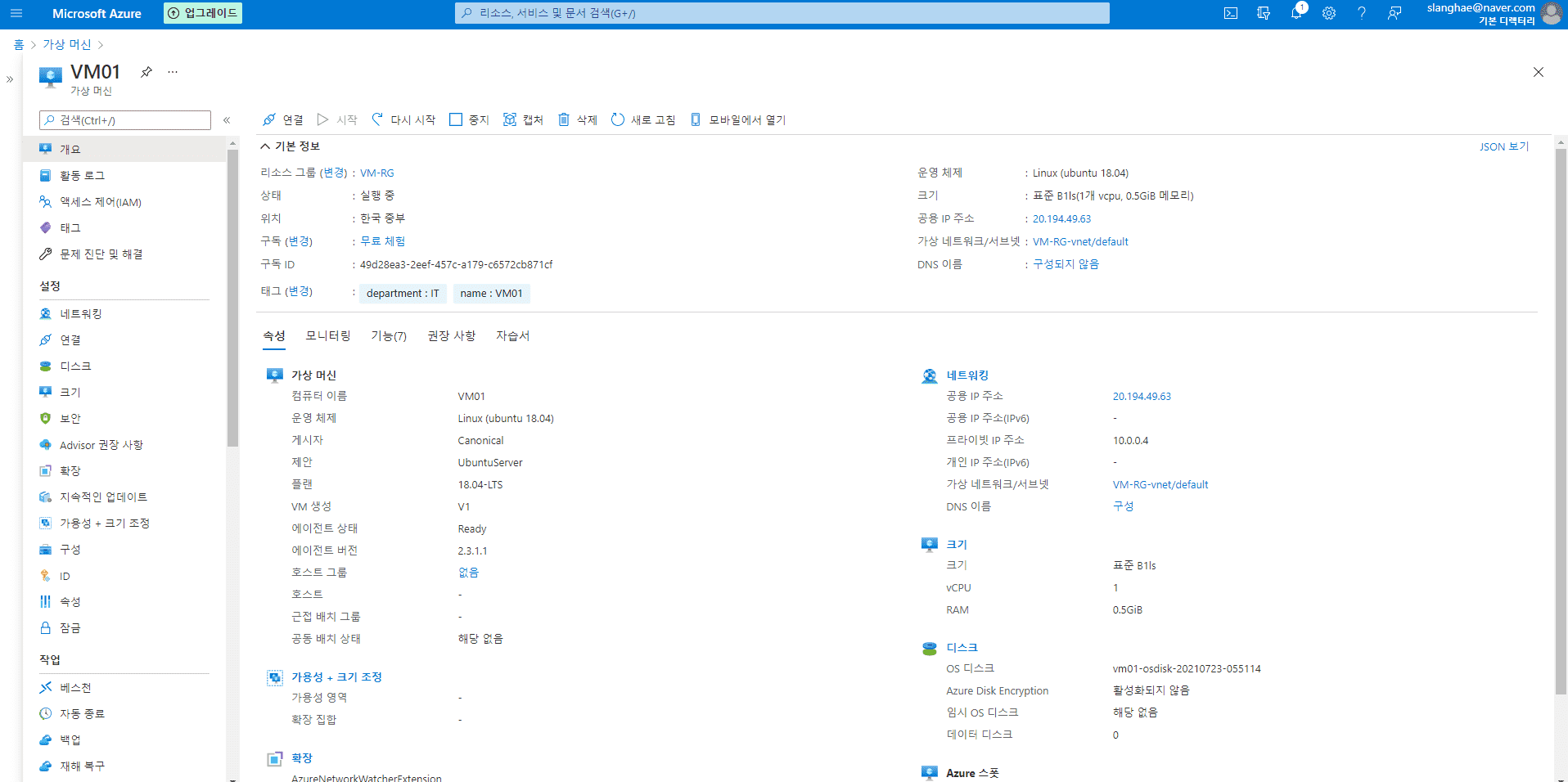Switch to the 모니터링 tab
This screenshot has height=782, width=1568.
[328, 335]
